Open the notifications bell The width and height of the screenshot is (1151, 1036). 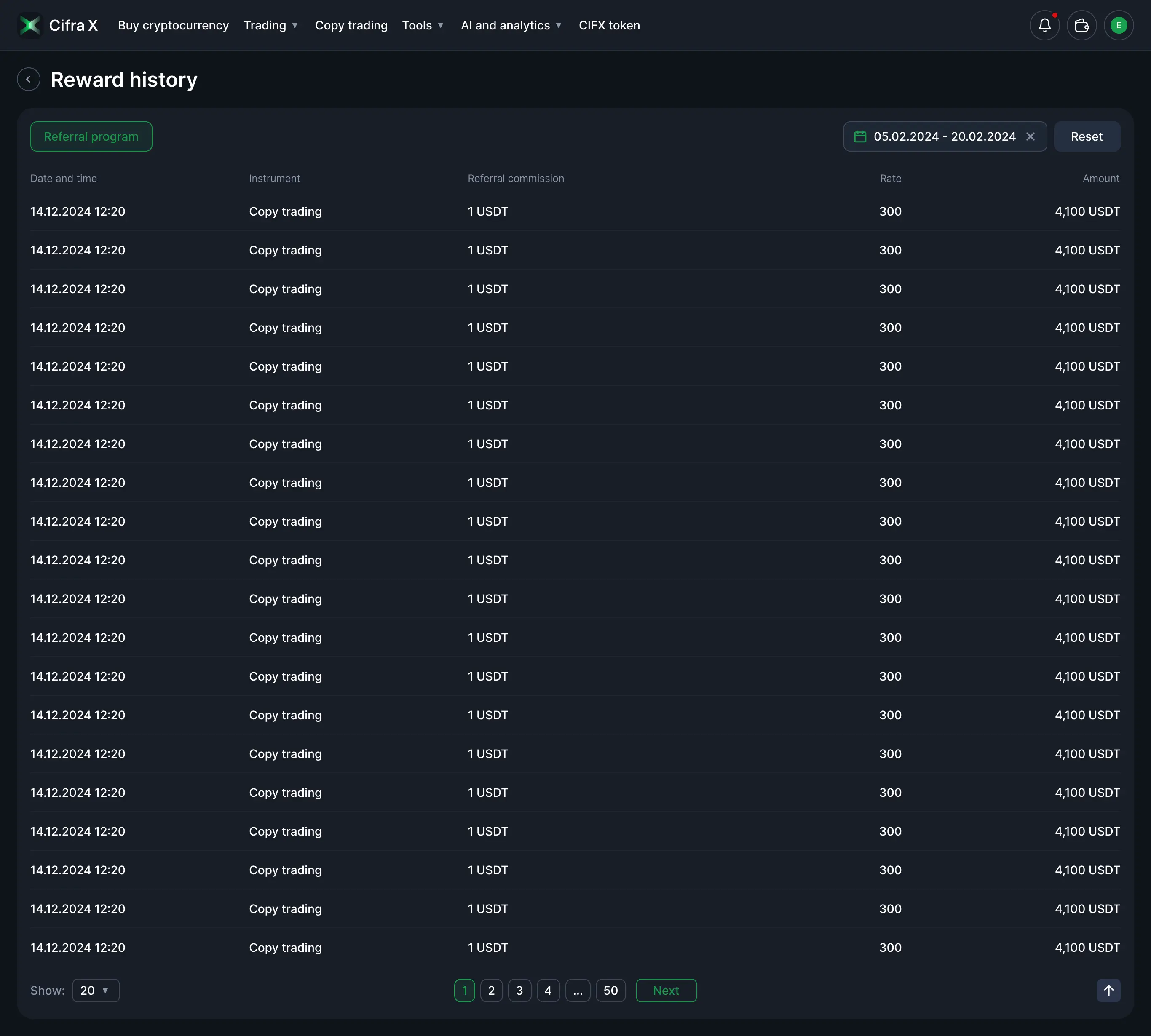tap(1044, 25)
